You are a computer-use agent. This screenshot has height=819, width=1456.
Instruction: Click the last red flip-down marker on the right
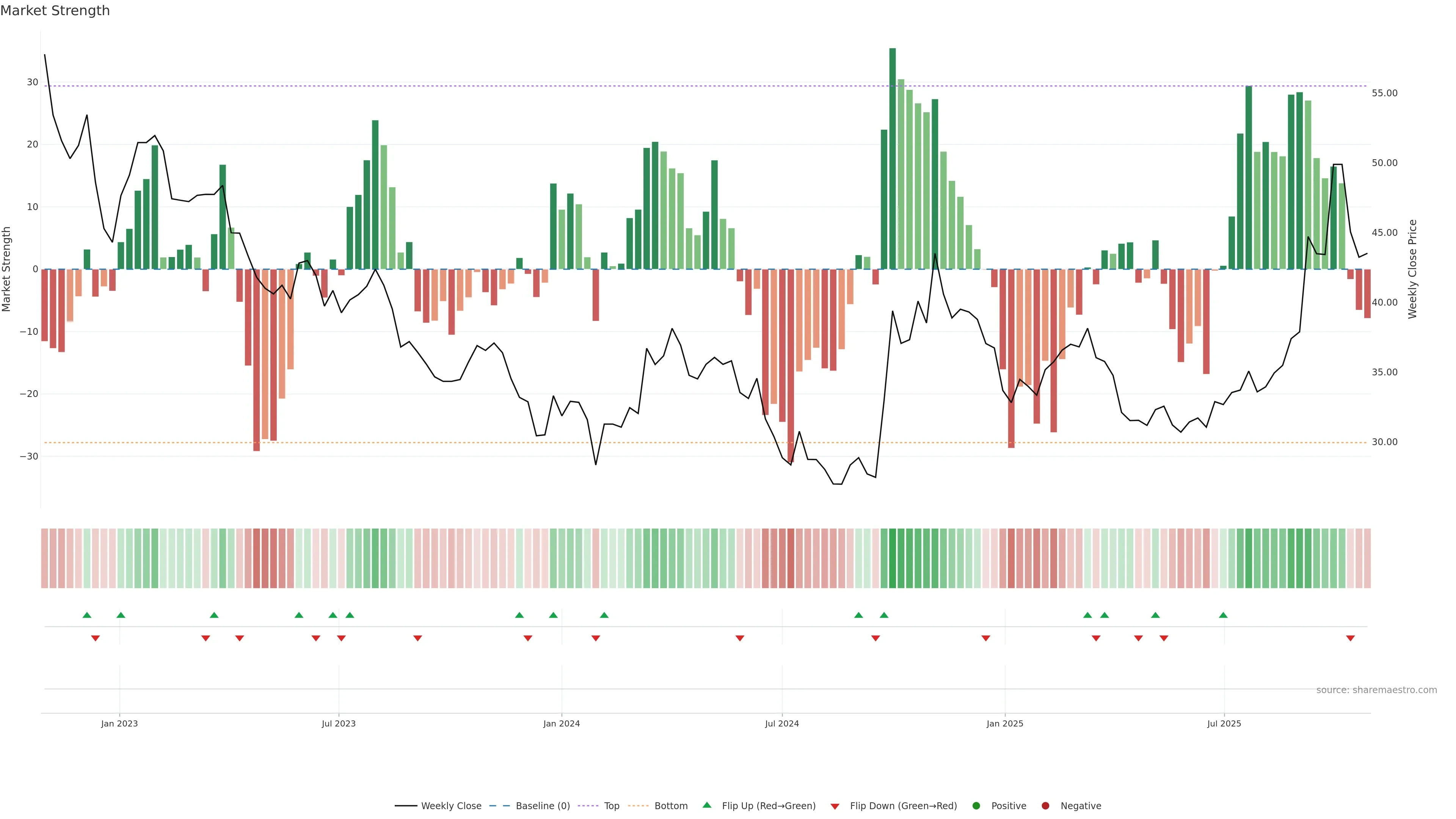click(x=1350, y=638)
